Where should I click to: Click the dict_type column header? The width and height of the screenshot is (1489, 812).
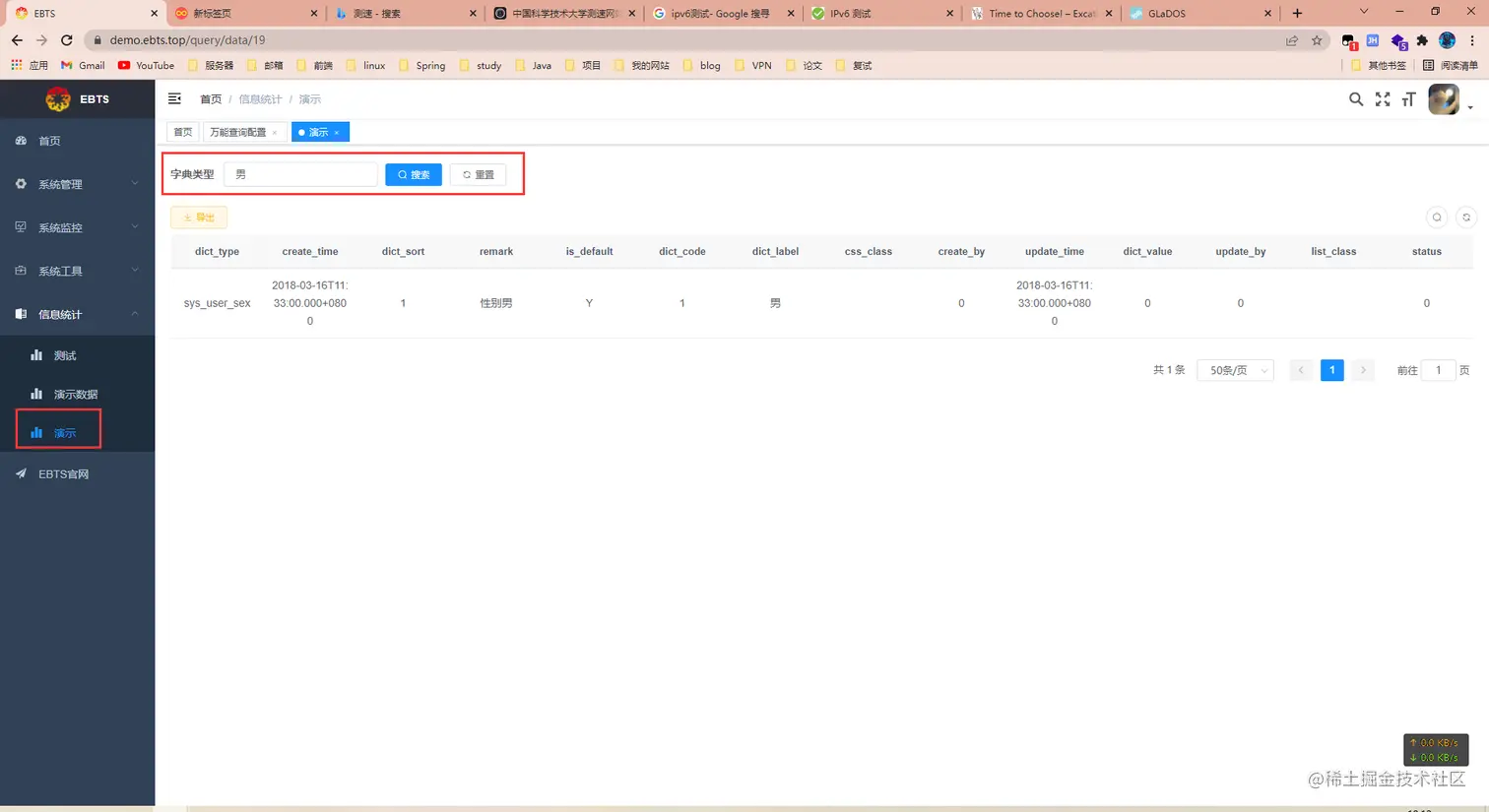tap(217, 251)
